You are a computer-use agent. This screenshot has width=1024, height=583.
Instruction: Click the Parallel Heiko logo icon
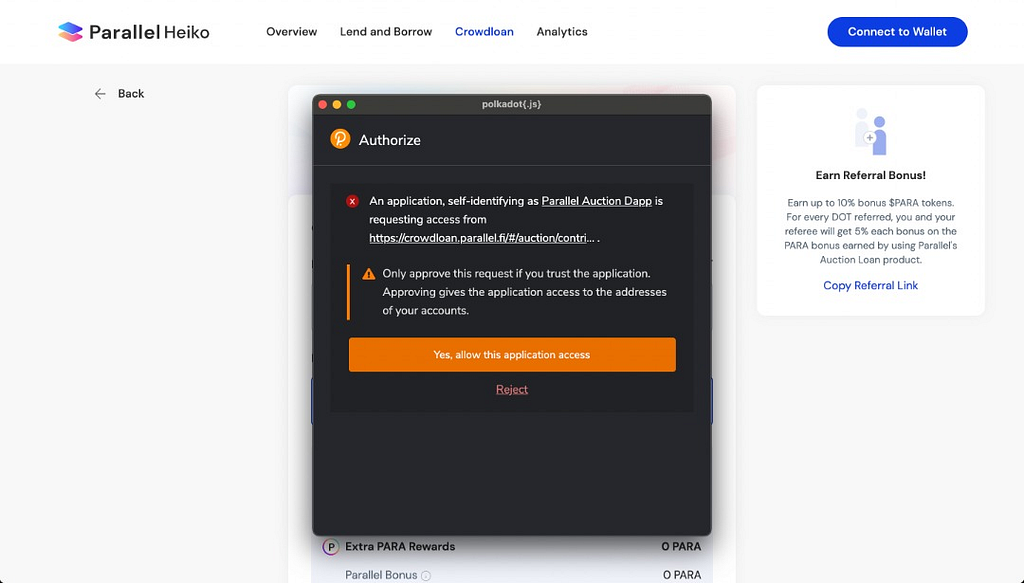click(x=70, y=32)
